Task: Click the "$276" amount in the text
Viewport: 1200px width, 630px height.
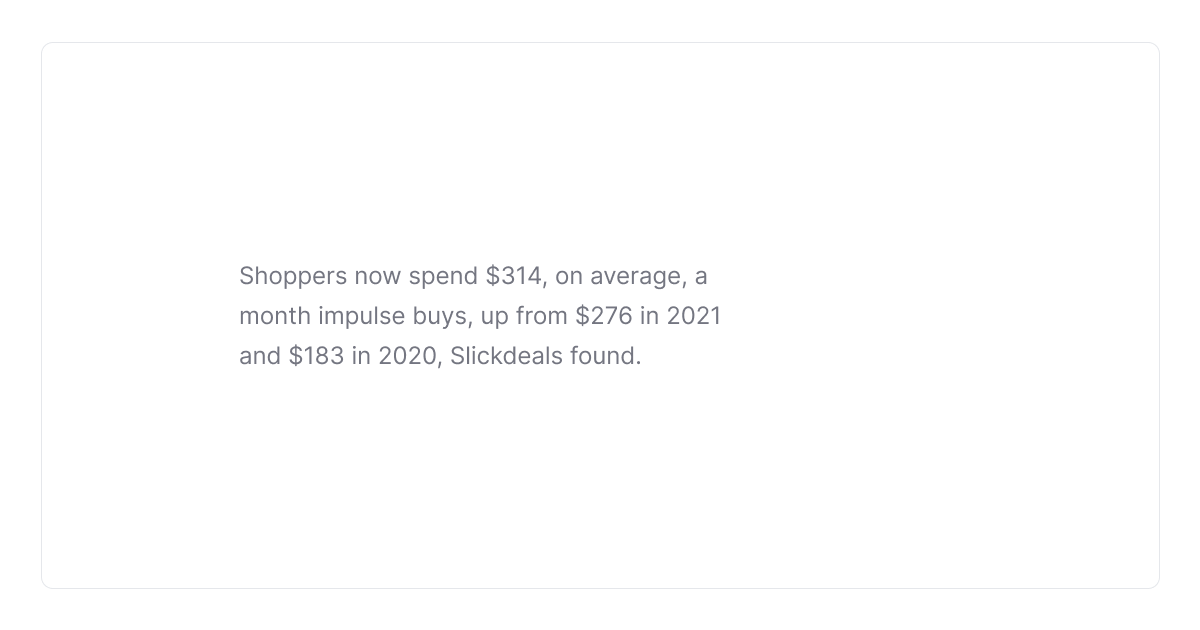Action: point(603,316)
